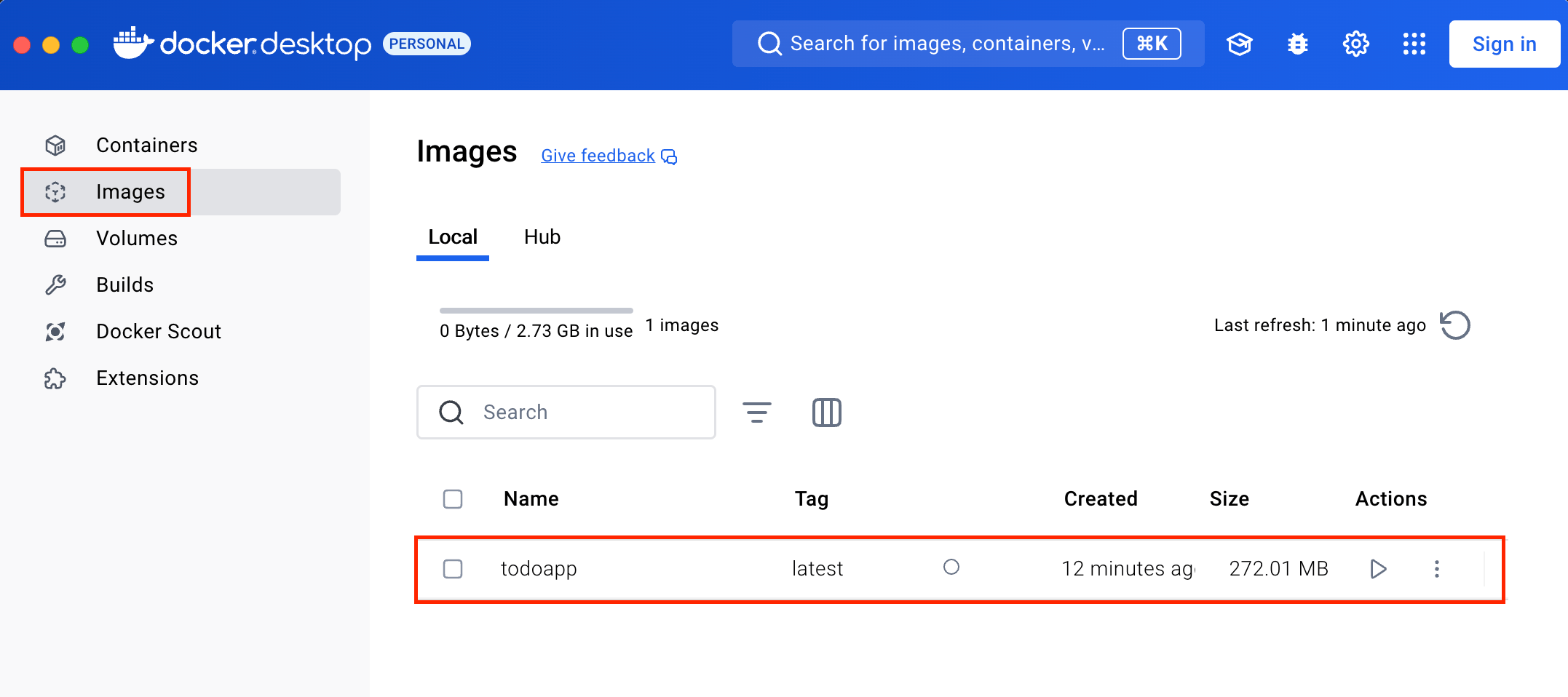Image resolution: width=1568 pixels, height=697 pixels.
Task: Click the 12 minutes ago cell
Action: pos(1128,569)
